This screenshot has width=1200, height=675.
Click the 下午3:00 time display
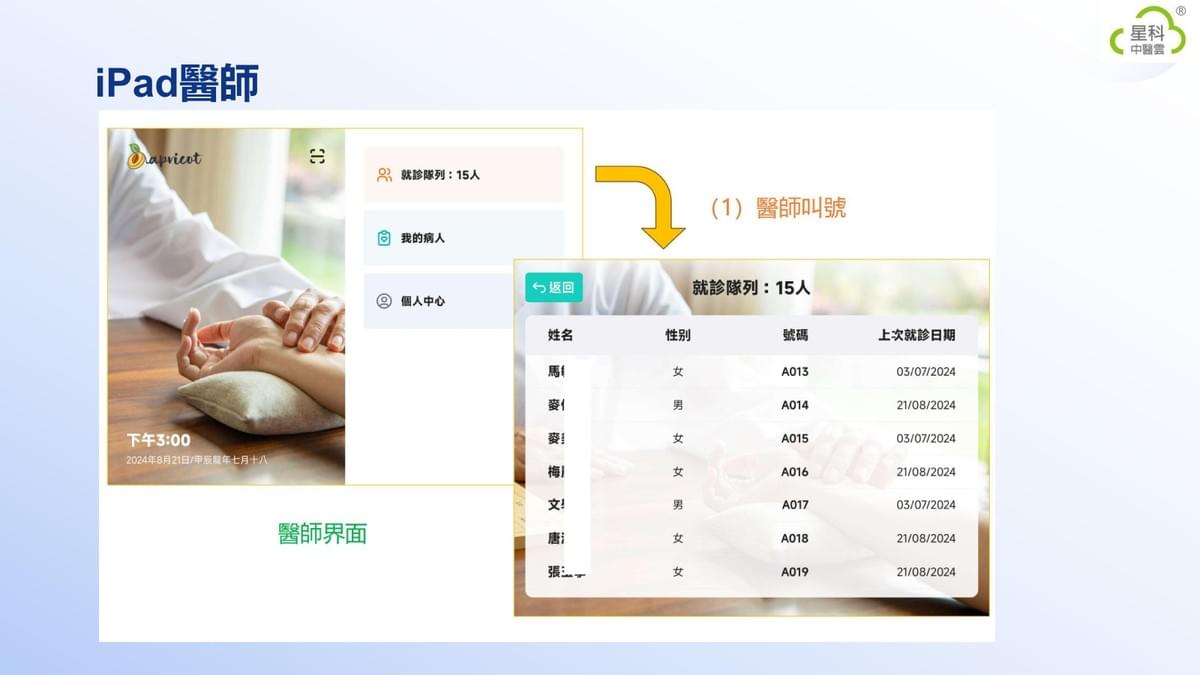pos(158,440)
